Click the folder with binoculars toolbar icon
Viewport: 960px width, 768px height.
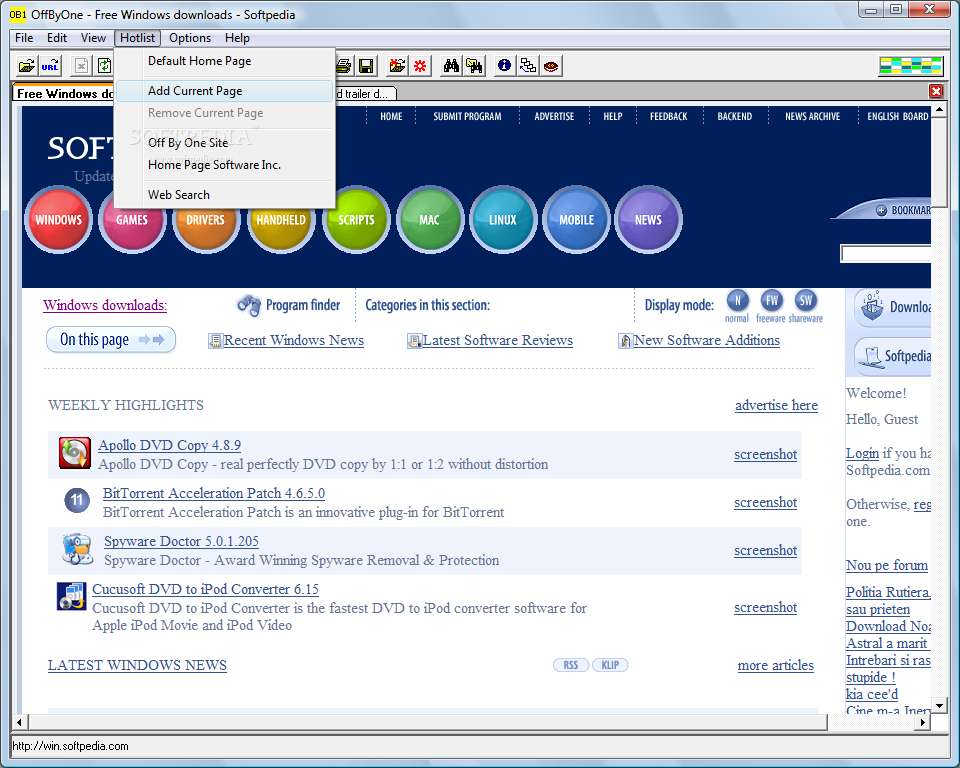click(474, 66)
